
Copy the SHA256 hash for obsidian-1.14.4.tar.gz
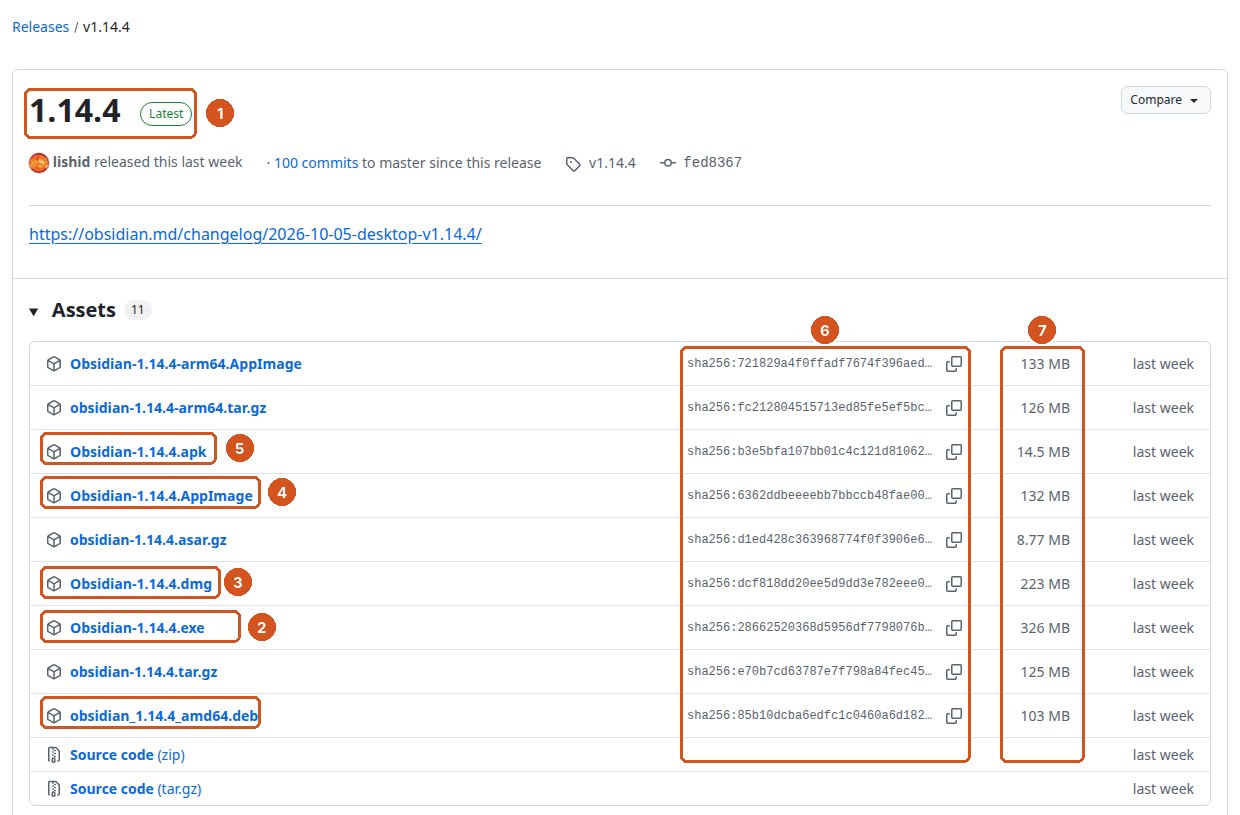click(x=954, y=672)
